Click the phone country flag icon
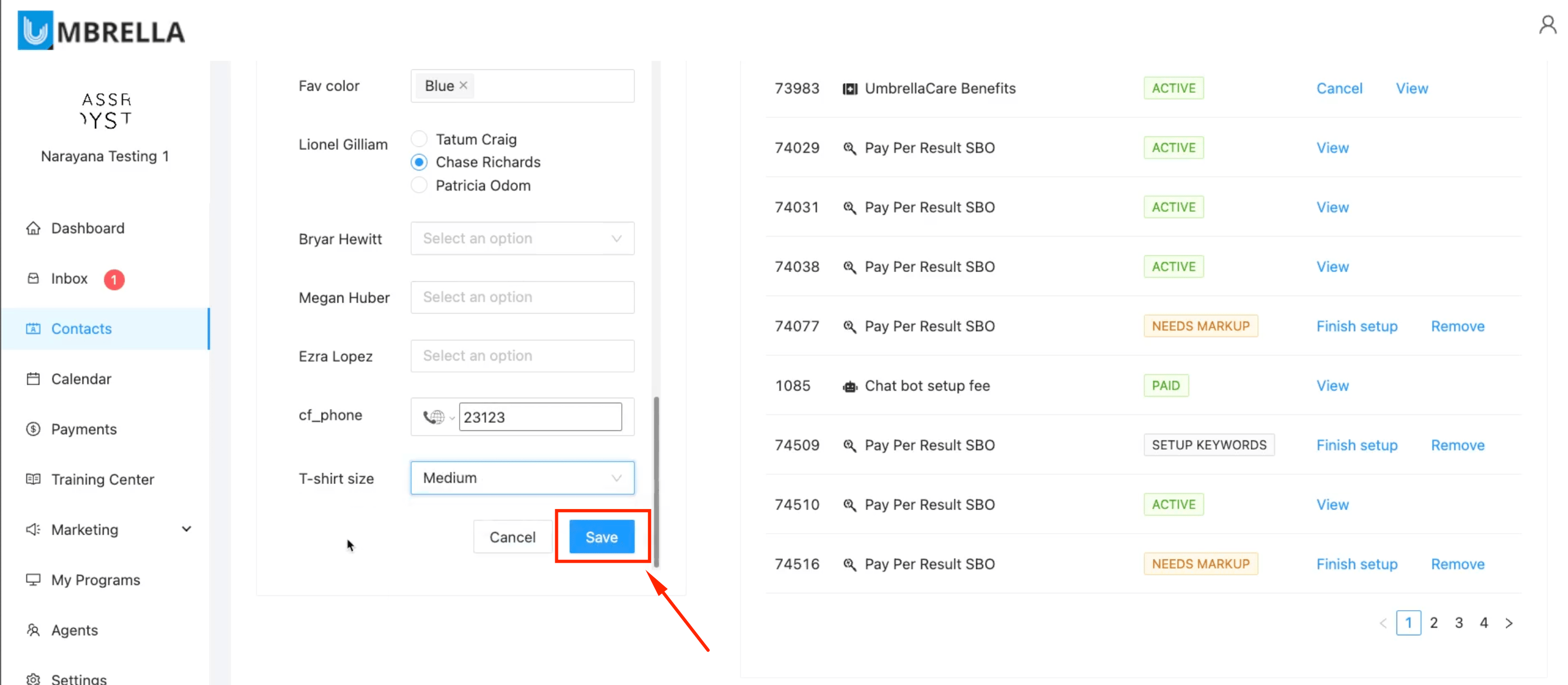This screenshot has height=685, width=1568. coord(434,417)
